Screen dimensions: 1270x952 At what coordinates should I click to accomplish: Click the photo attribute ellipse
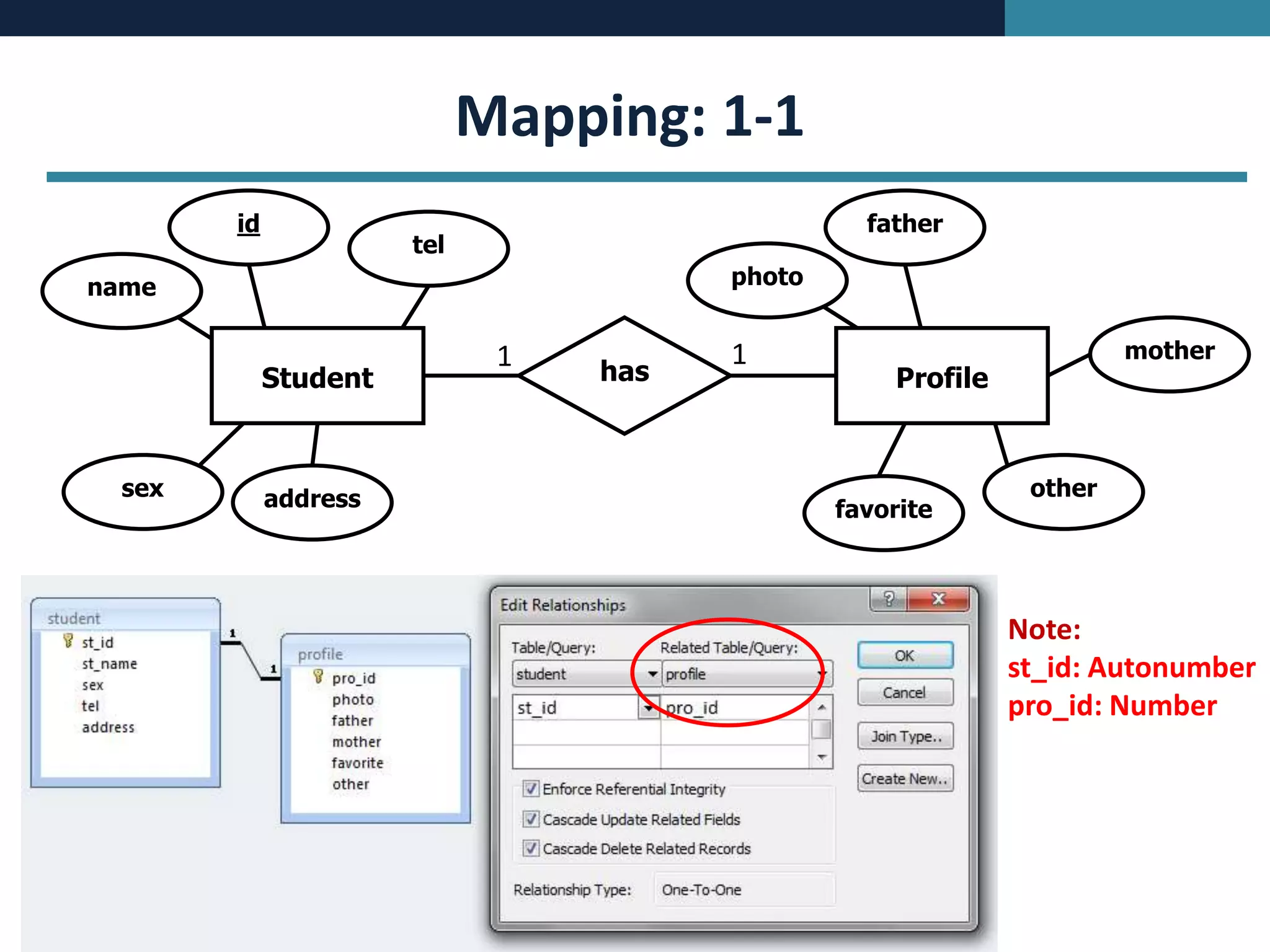click(767, 280)
